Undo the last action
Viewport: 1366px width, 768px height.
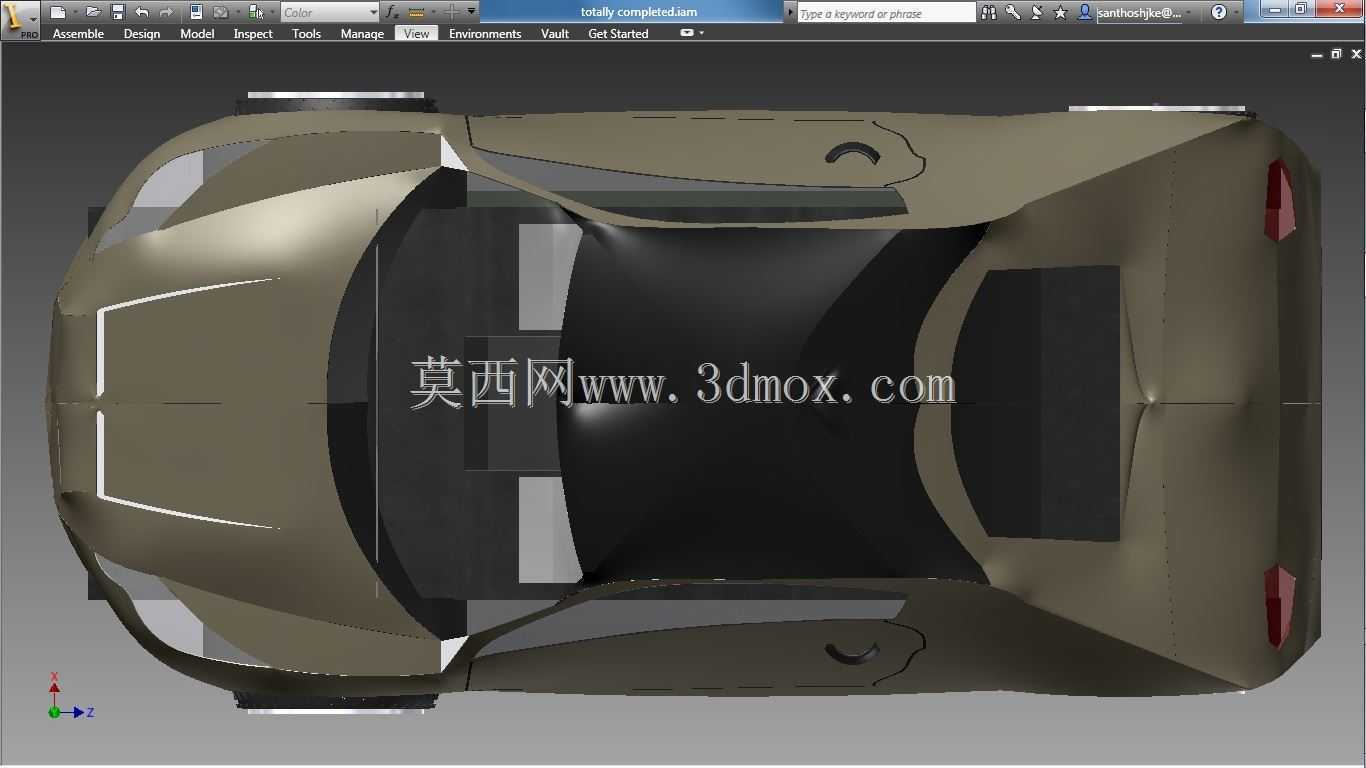tap(142, 12)
